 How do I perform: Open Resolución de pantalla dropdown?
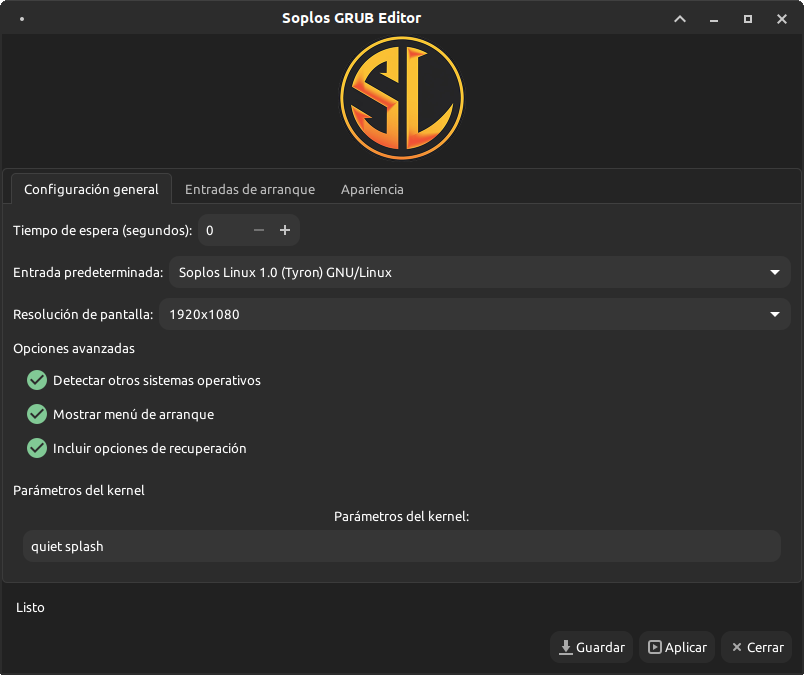pos(475,314)
